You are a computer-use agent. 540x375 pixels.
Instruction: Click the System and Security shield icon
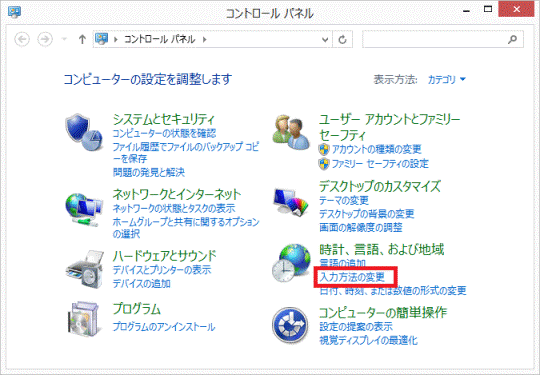point(84,133)
